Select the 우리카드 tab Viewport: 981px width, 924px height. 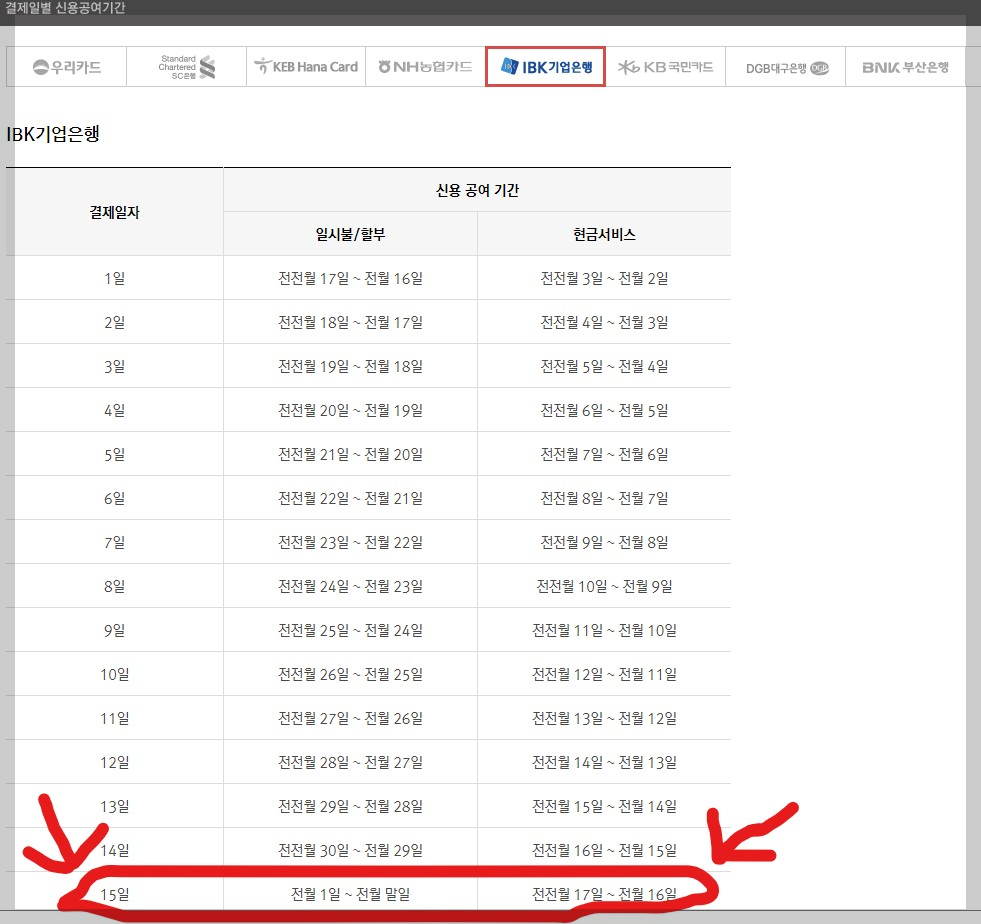pyautogui.click(x=66, y=66)
